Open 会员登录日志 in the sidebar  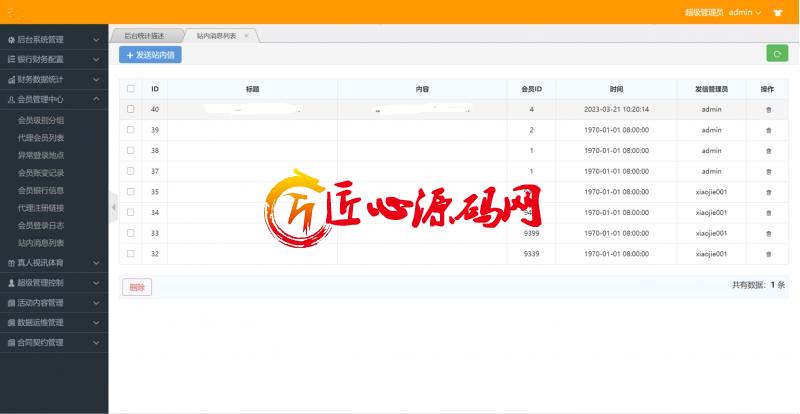[x=41, y=225]
